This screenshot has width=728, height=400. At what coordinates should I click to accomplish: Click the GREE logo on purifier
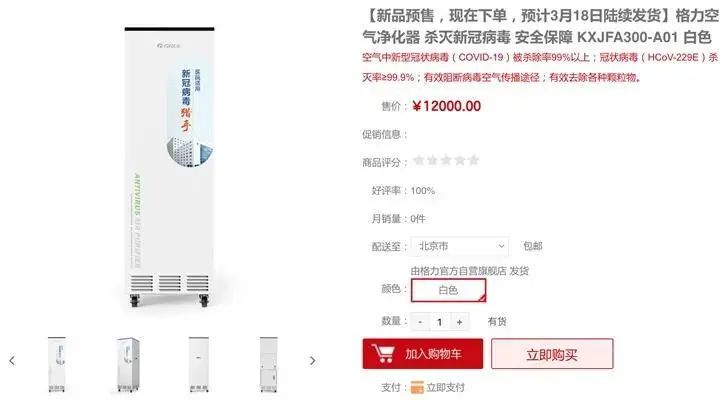click(169, 45)
